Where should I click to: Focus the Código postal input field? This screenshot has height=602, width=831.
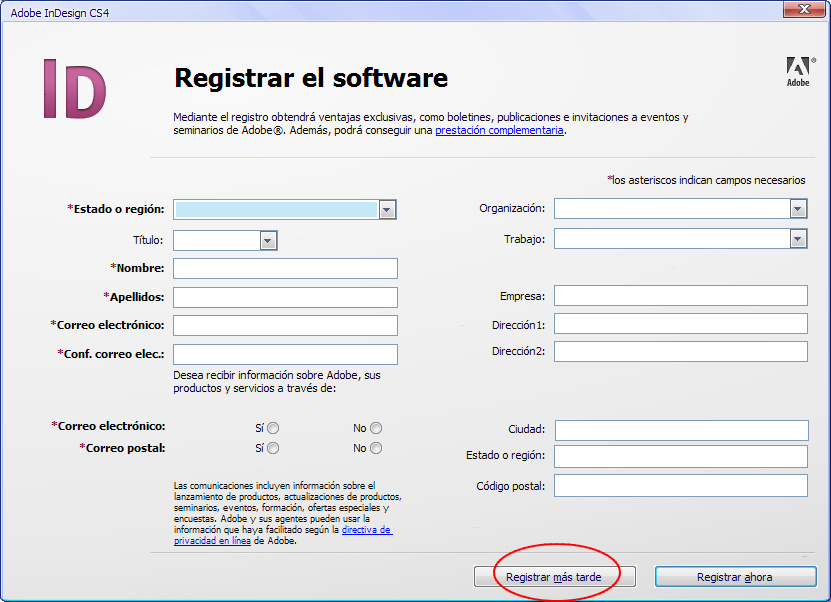coord(681,486)
